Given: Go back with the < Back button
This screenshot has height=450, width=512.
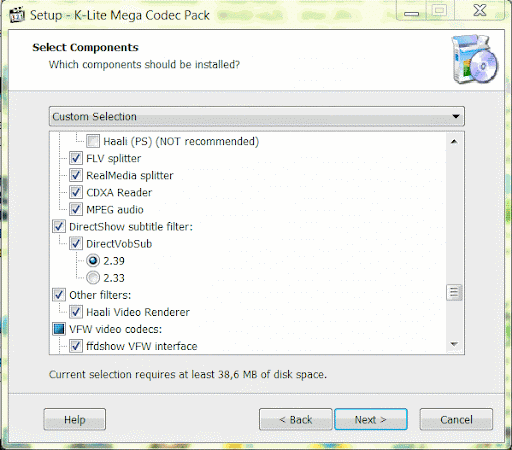Looking at the screenshot, I should pos(296,419).
